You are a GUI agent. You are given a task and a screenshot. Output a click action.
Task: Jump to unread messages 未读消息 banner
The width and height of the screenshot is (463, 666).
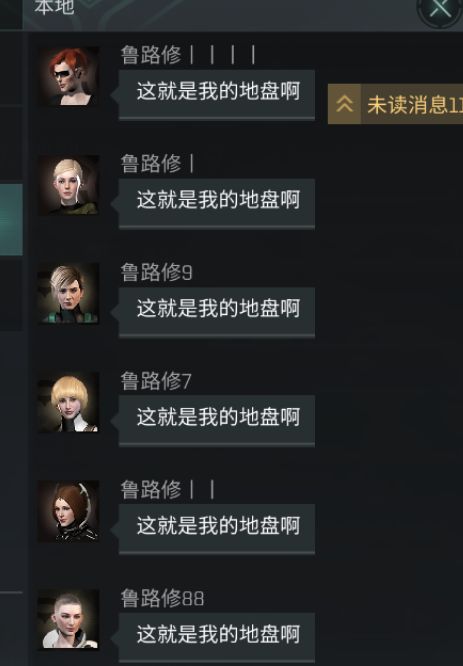tap(395, 104)
